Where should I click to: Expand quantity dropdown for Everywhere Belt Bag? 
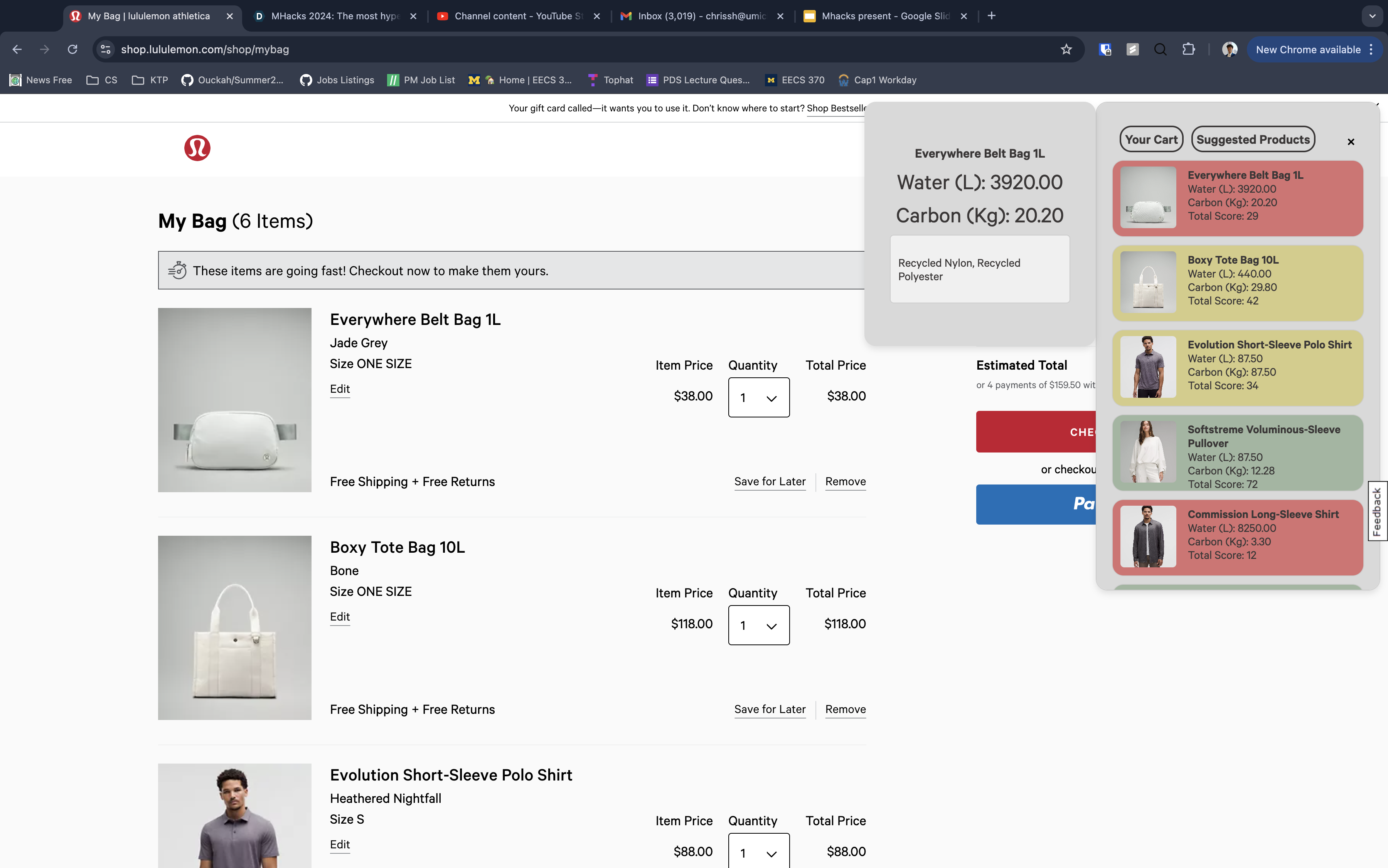click(x=759, y=397)
